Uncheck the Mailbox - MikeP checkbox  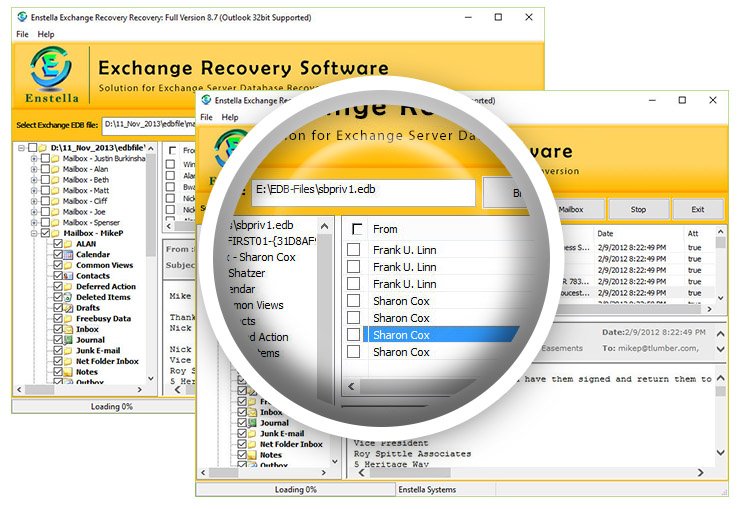[45, 233]
